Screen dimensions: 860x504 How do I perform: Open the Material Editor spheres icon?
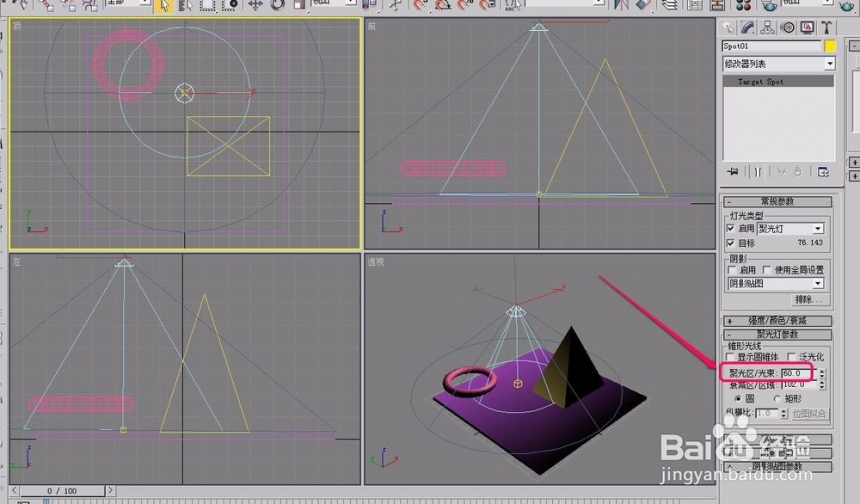tap(744, 5)
